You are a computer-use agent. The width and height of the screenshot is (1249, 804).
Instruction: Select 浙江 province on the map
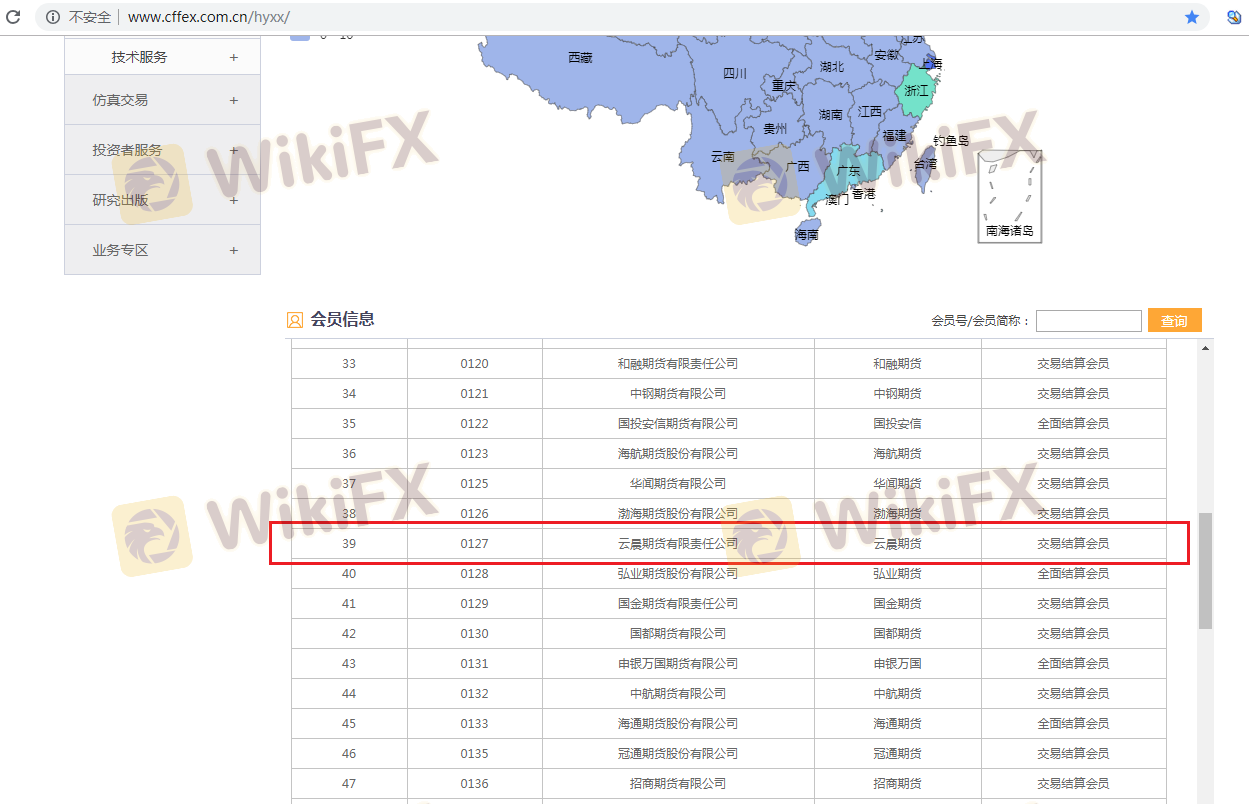(915, 90)
